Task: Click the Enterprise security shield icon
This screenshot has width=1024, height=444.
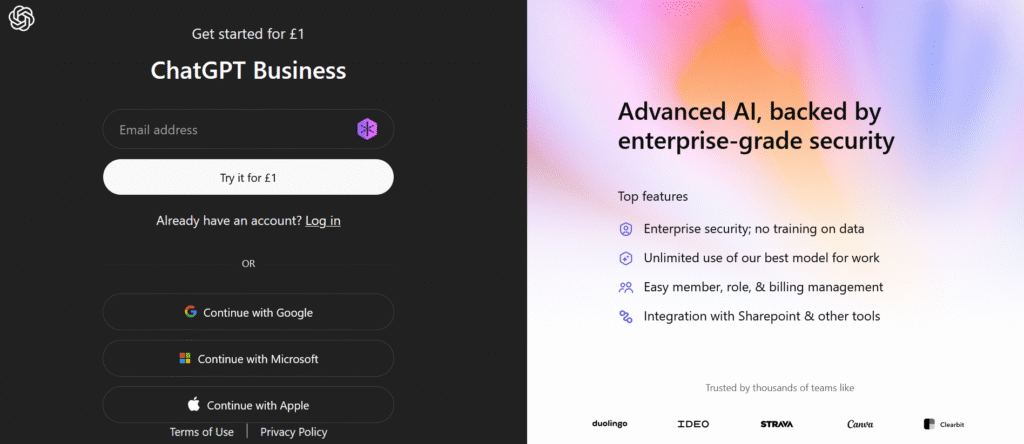Action: coord(626,229)
